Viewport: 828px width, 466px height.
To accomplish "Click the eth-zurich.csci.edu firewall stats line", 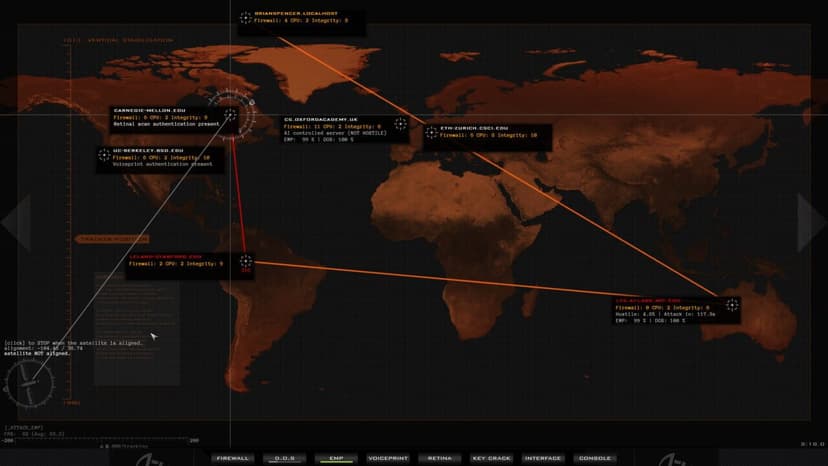I will coord(488,135).
